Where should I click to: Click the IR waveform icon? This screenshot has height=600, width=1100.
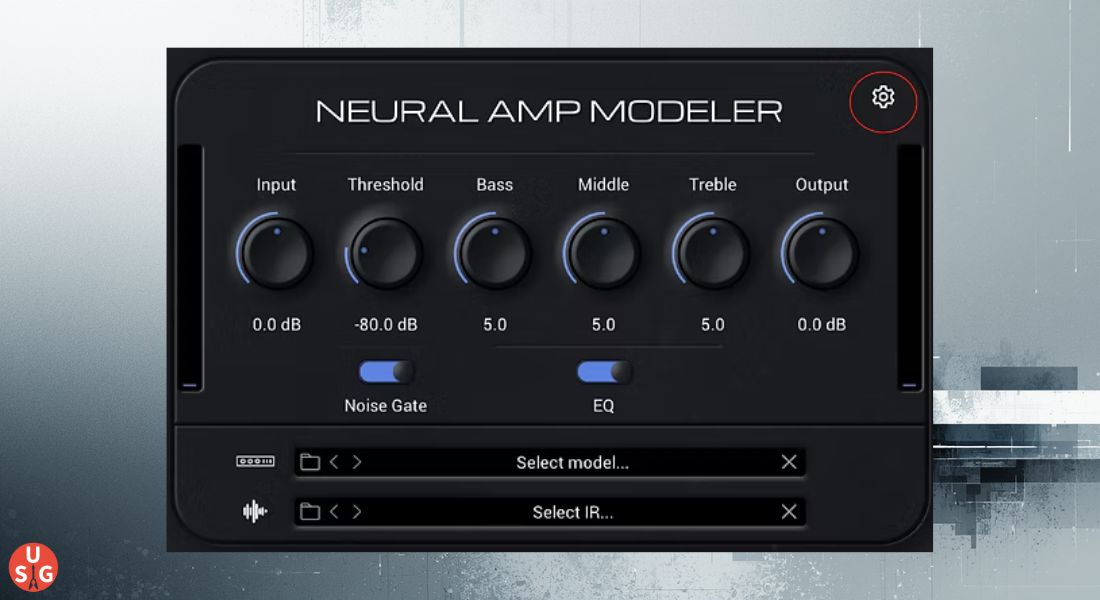pos(255,512)
